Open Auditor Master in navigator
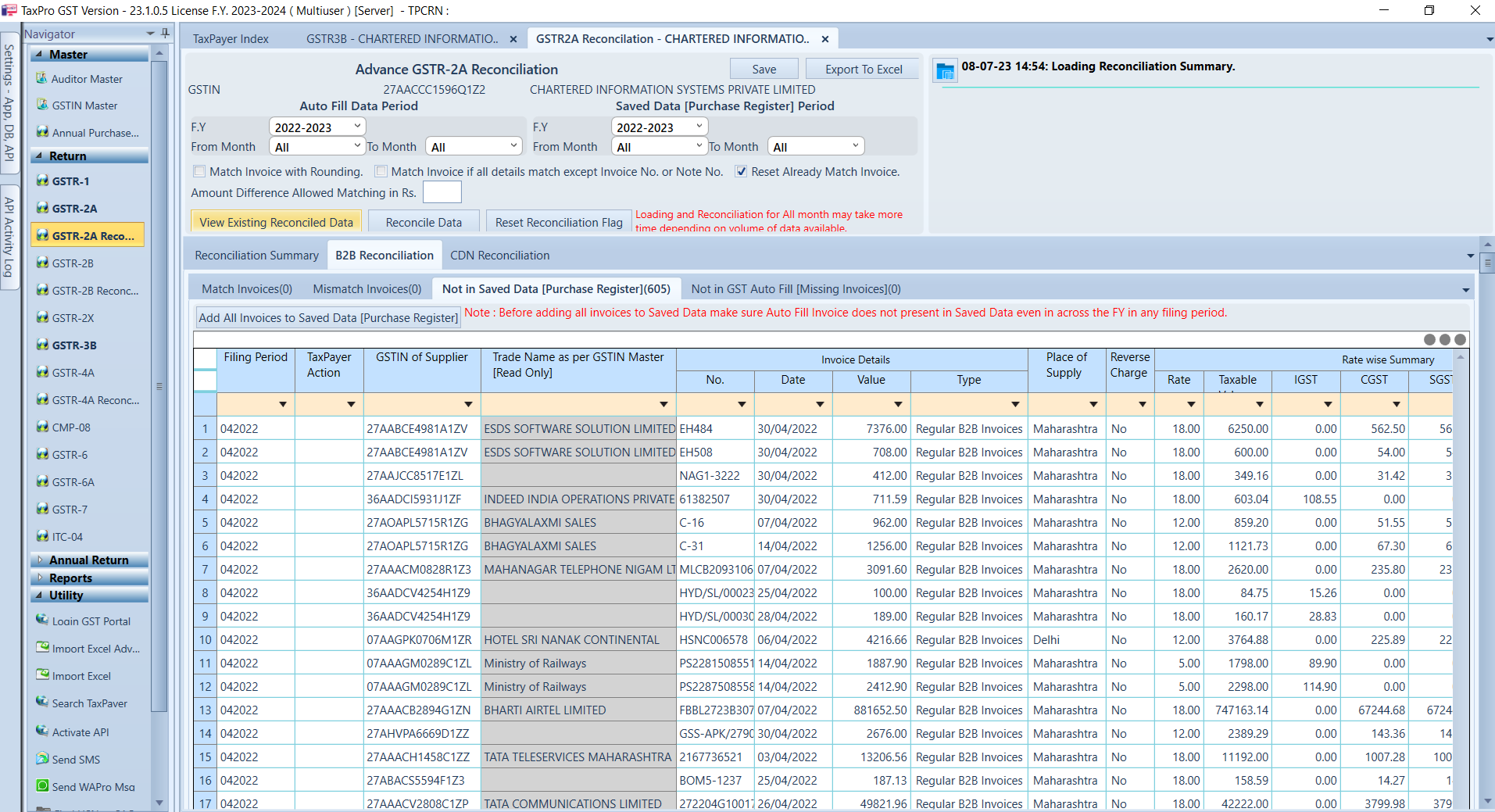The image size is (1495, 812). (87, 79)
